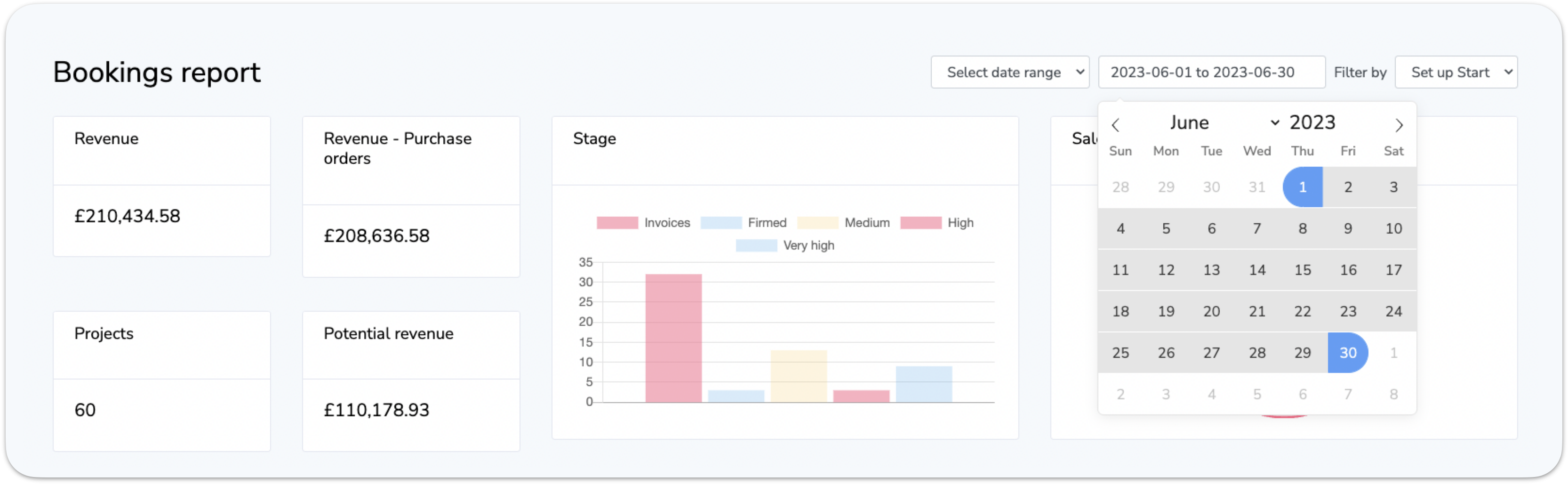
Task: Select June 11 in the calendar
Action: click(1120, 270)
